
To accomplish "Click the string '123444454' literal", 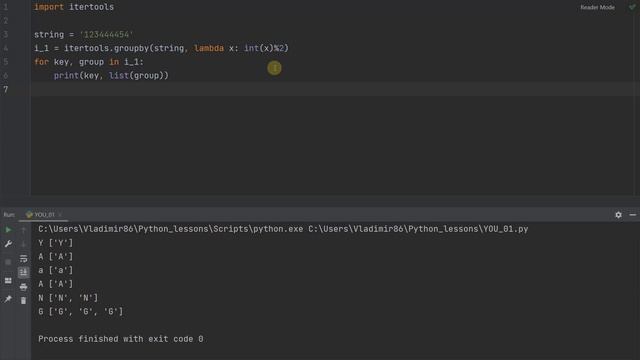I will (106, 35).
